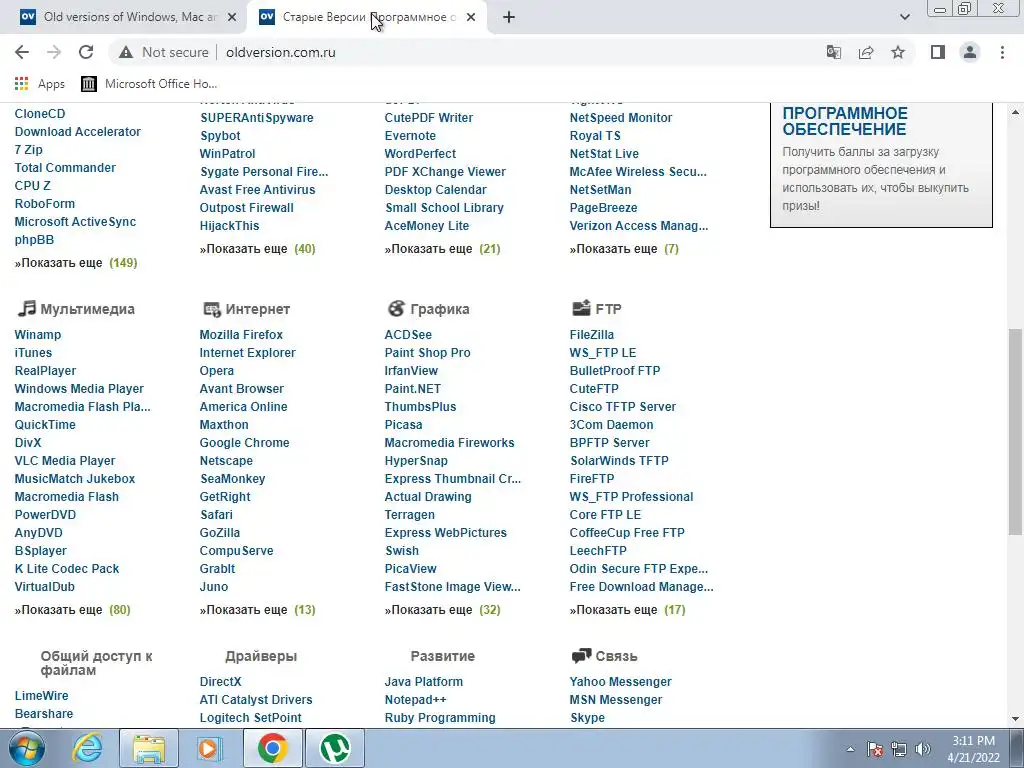Open uTorrent from the taskbar
The height and width of the screenshot is (768, 1024).
click(x=335, y=748)
